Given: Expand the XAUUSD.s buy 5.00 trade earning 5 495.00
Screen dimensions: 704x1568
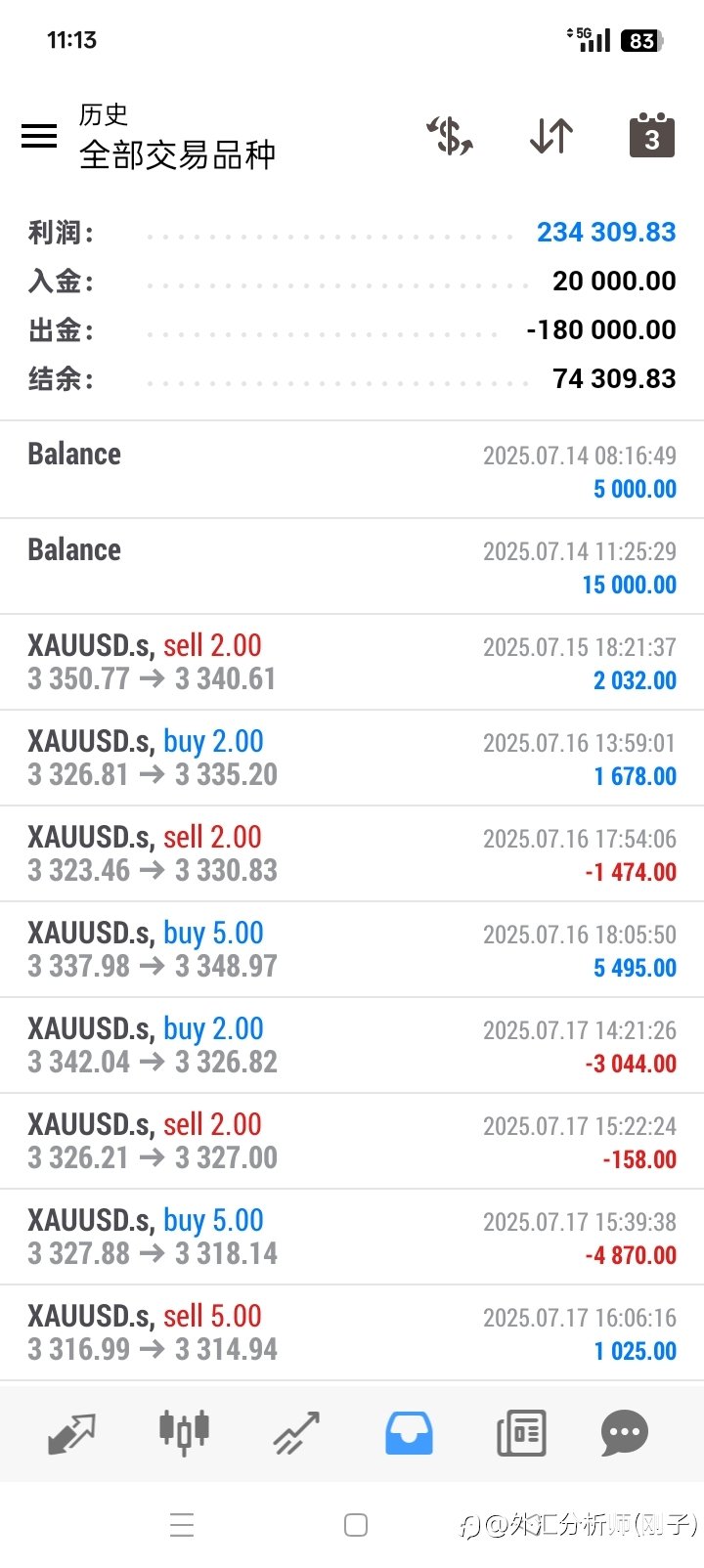Looking at the screenshot, I should point(352,949).
